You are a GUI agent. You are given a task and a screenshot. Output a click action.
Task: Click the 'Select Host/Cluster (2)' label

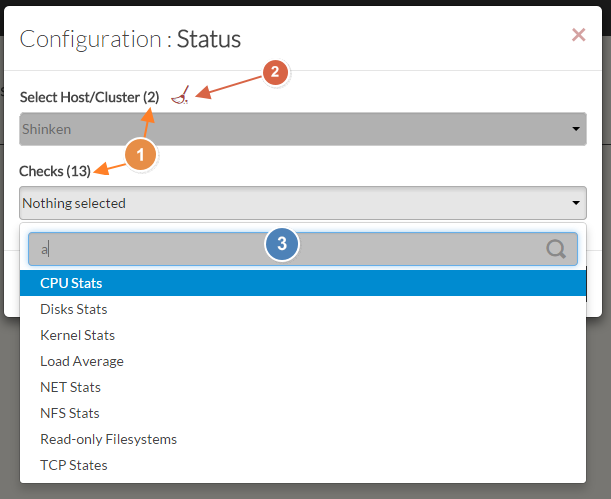pos(89,97)
